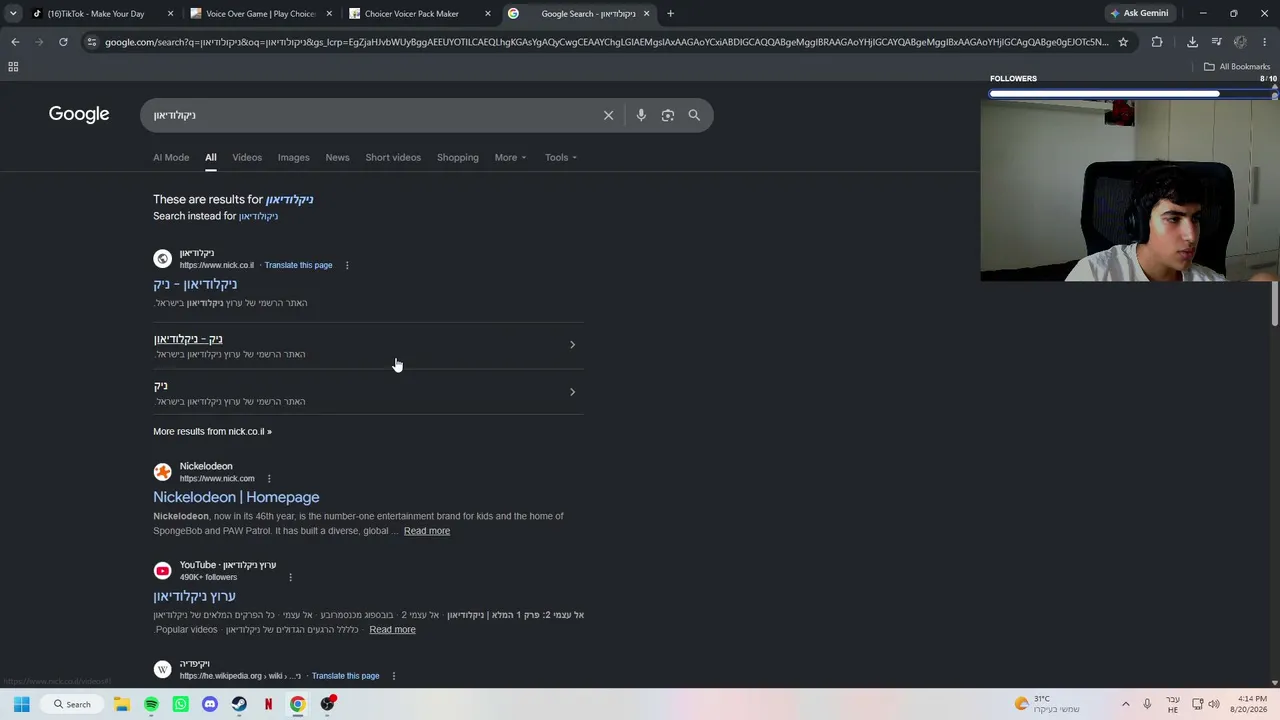Start a voice search with the microphone
The height and width of the screenshot is (720, 1280).
[x=641, y=115]
